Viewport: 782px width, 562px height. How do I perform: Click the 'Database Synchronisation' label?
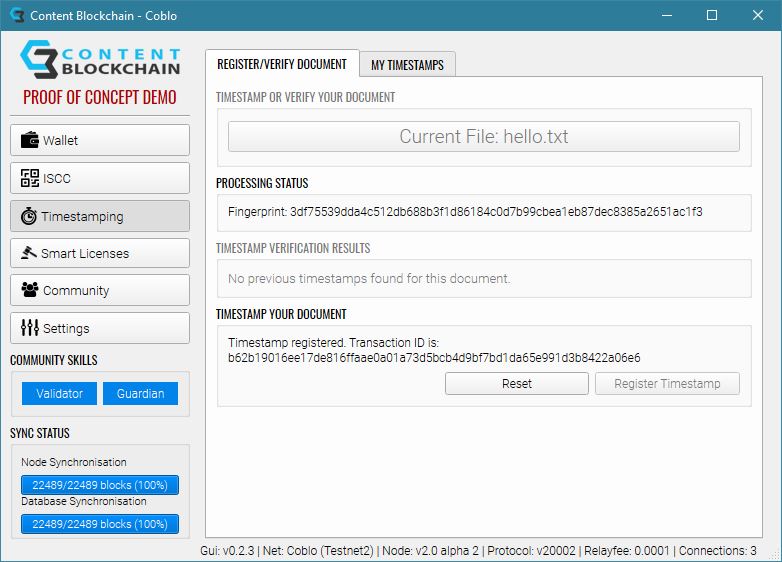point(84,501)
